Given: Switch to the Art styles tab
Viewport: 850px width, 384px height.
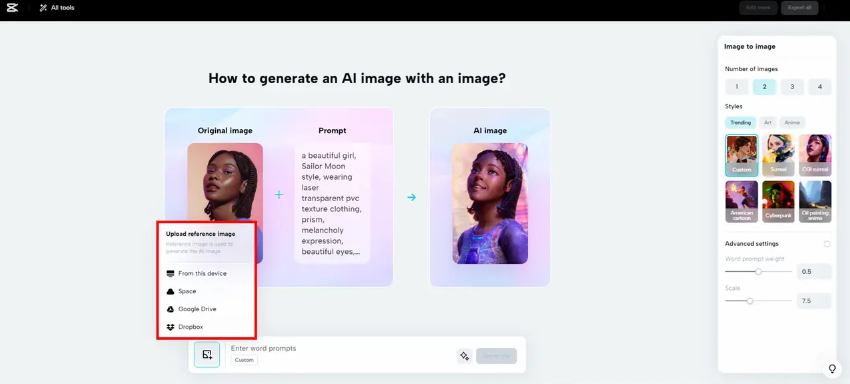Looking at the screenshot, I should click(x=768, y=123).
